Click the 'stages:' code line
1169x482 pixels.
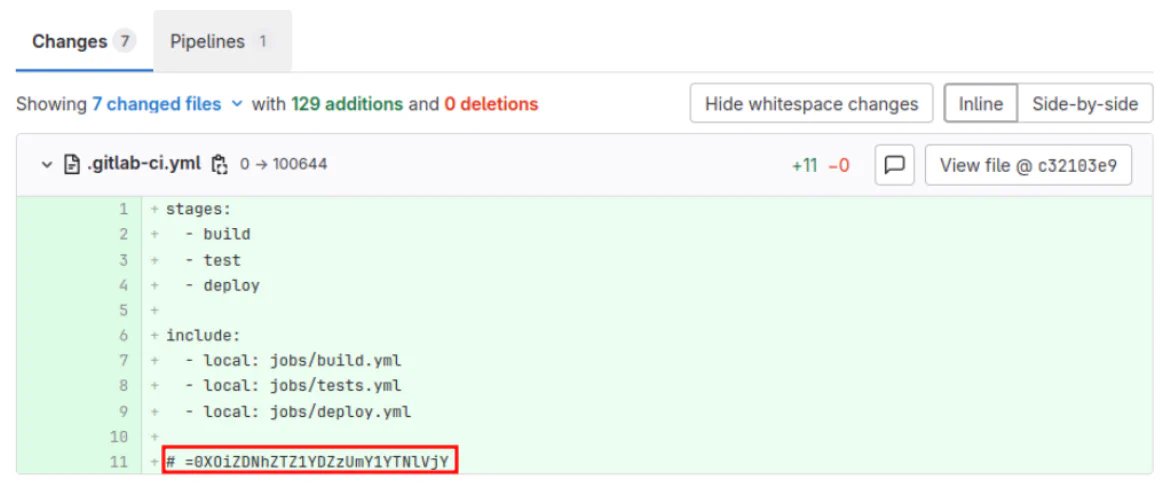pyautogui.click(x=199, y=209)
